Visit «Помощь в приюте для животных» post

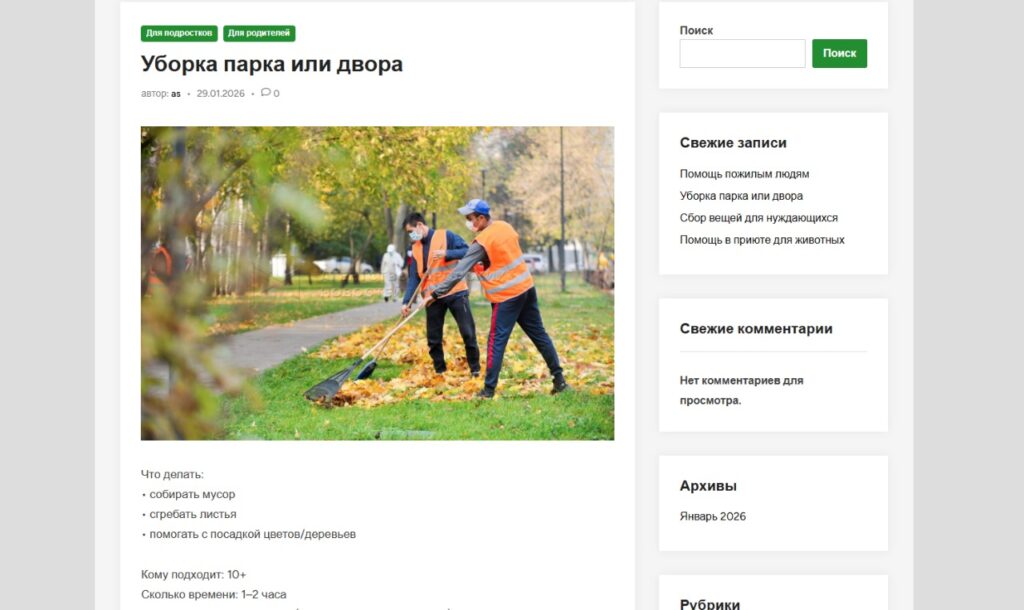click(762, 240)
